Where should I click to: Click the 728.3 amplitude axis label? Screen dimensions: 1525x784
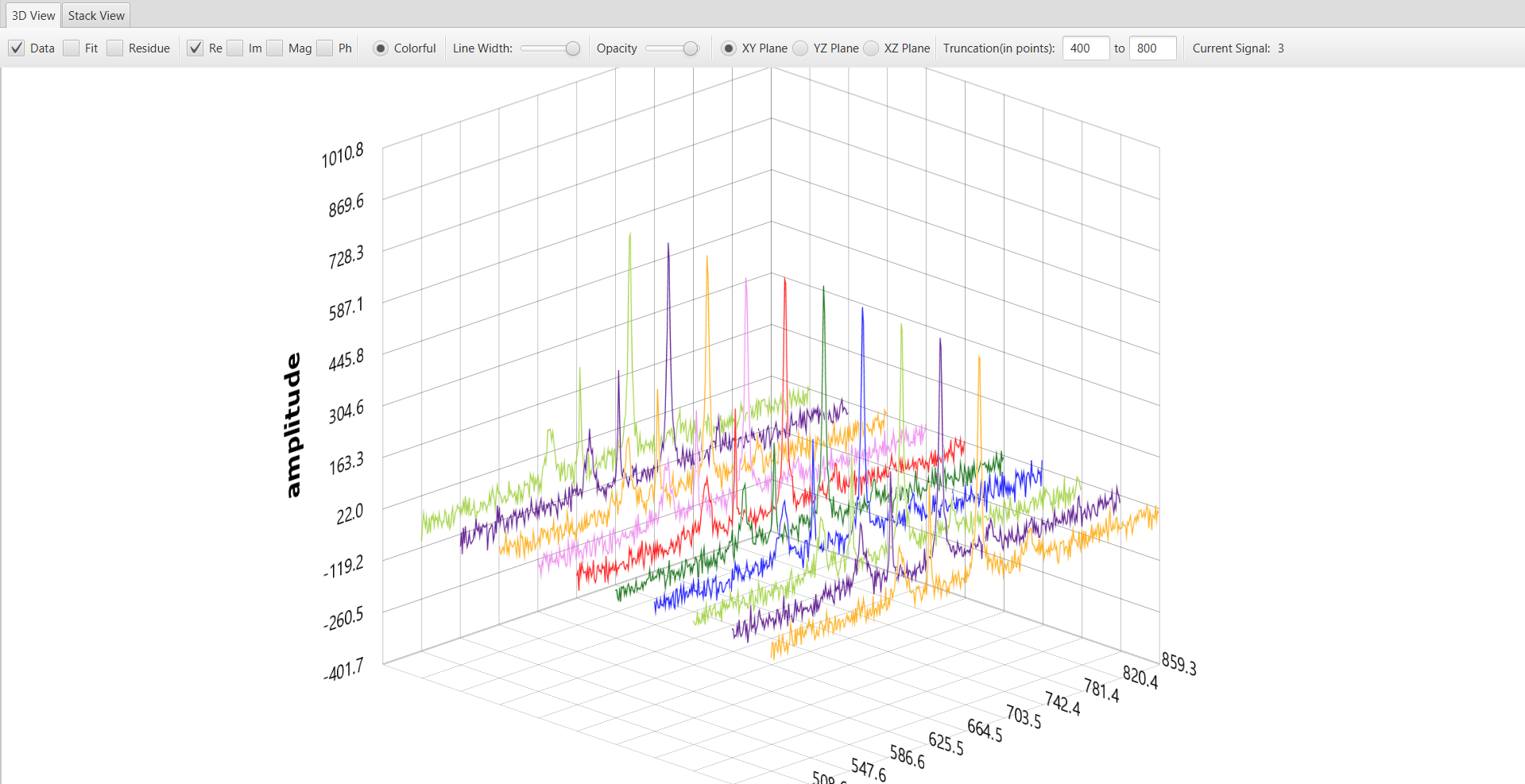pyautogui.click(x=346, y=257)
